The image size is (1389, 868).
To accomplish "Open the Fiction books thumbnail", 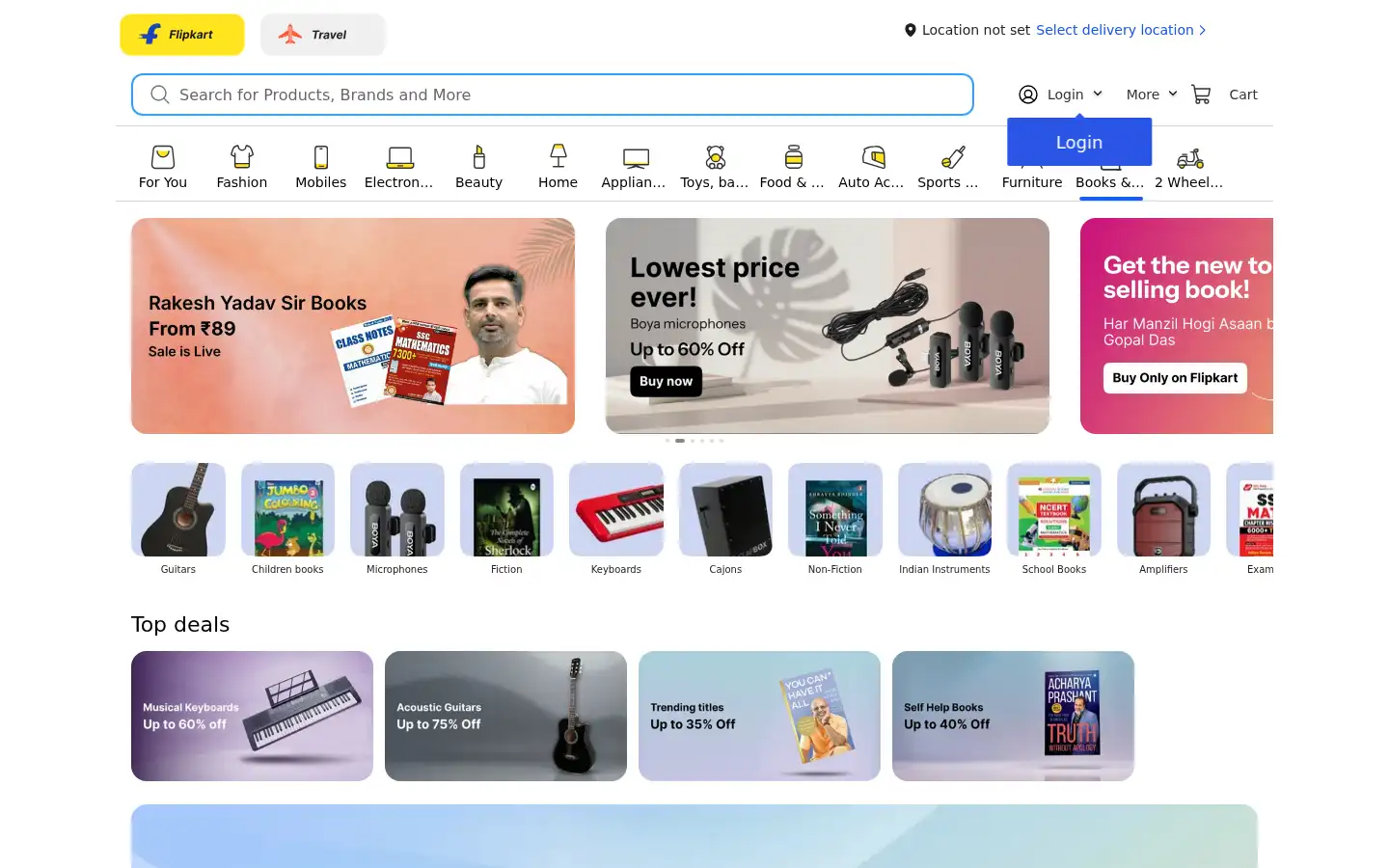I will (506, 509).
